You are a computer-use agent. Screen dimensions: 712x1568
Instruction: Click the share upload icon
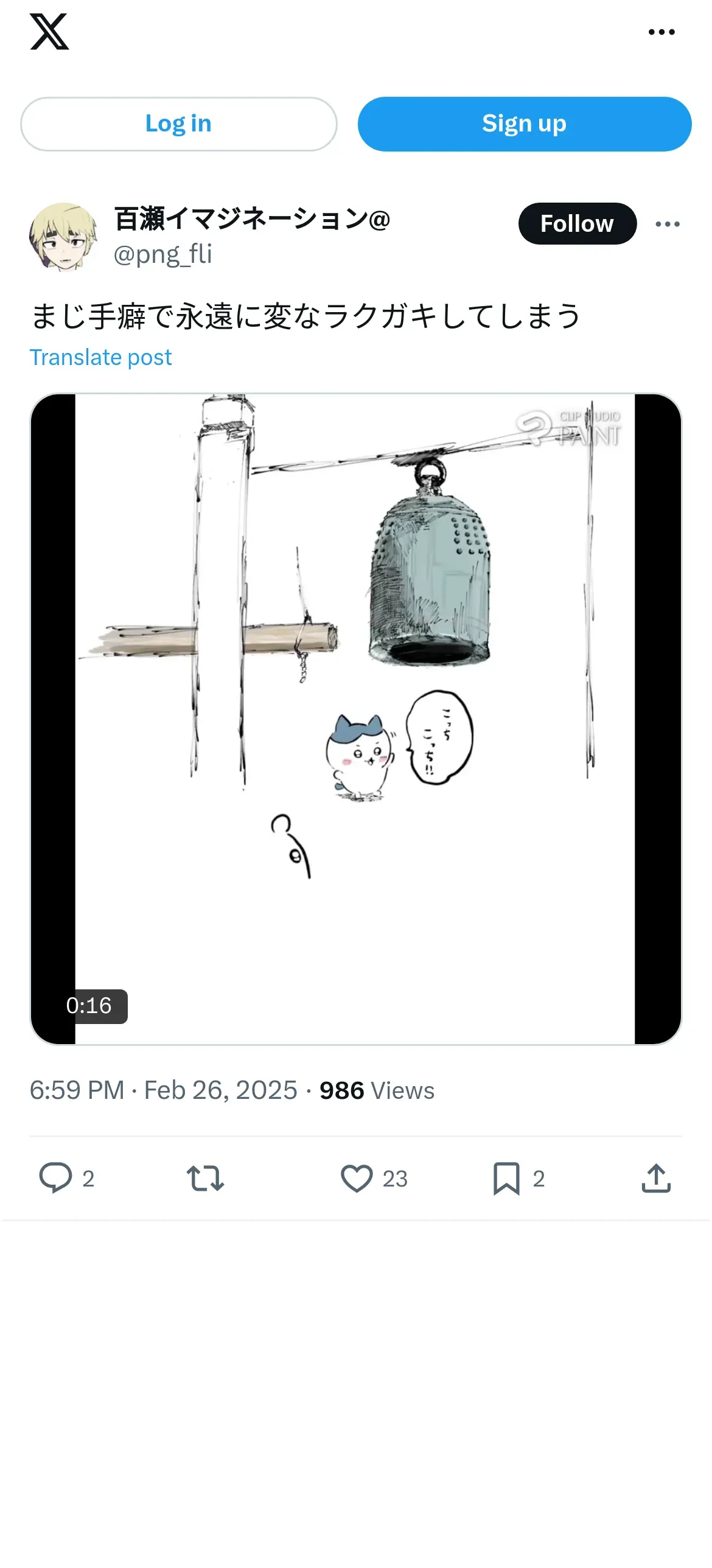tap(656, 1178)
